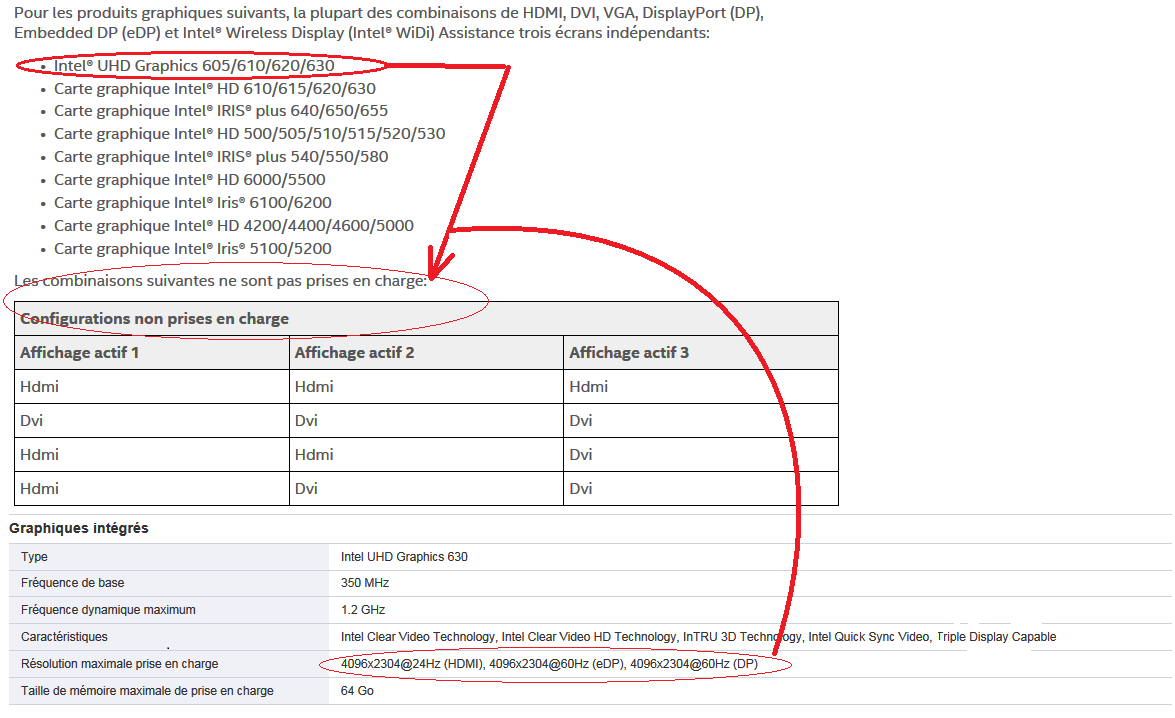Viewport: 1175px width, 718px height.
Task: Click 'Les combinaisons suivantes ne sont pas prises en charge:'
Action: tap(220, 281)
